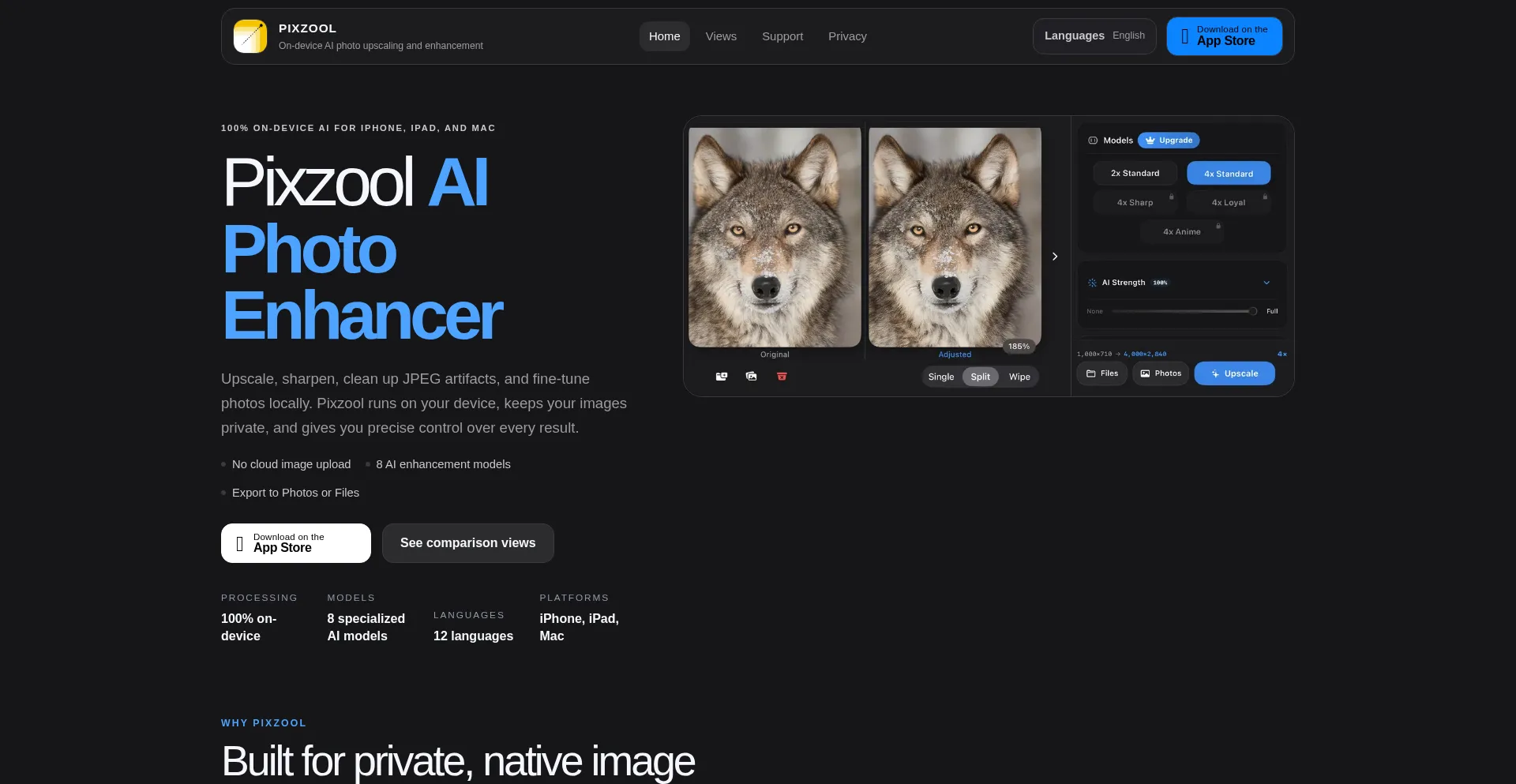Click the red delete icon below the preview
The width and height of the screenshot is (1516, 784).
click(782, 377)
